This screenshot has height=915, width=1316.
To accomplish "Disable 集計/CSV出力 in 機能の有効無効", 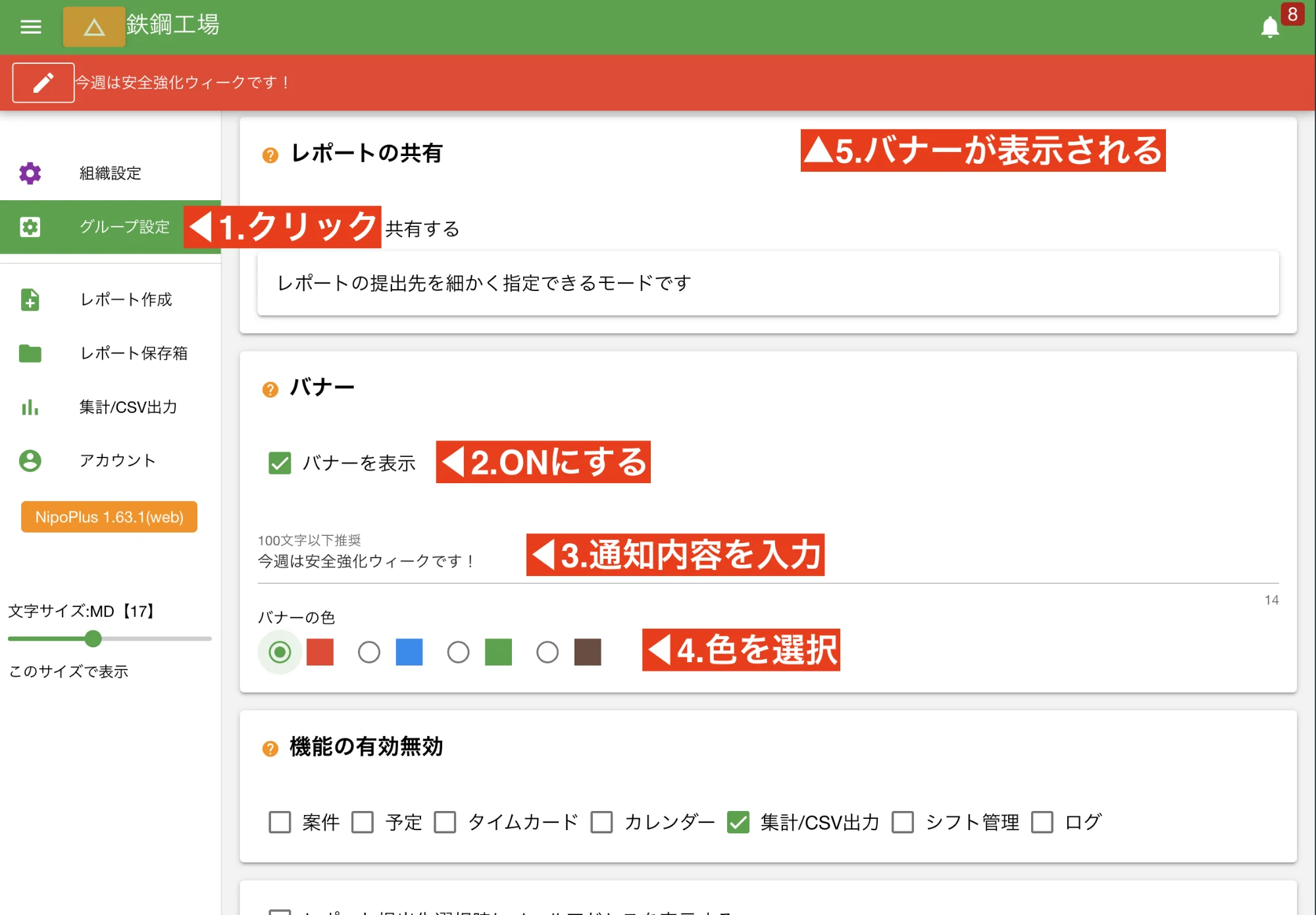I will pyautogui.click(x=738, y=822).
